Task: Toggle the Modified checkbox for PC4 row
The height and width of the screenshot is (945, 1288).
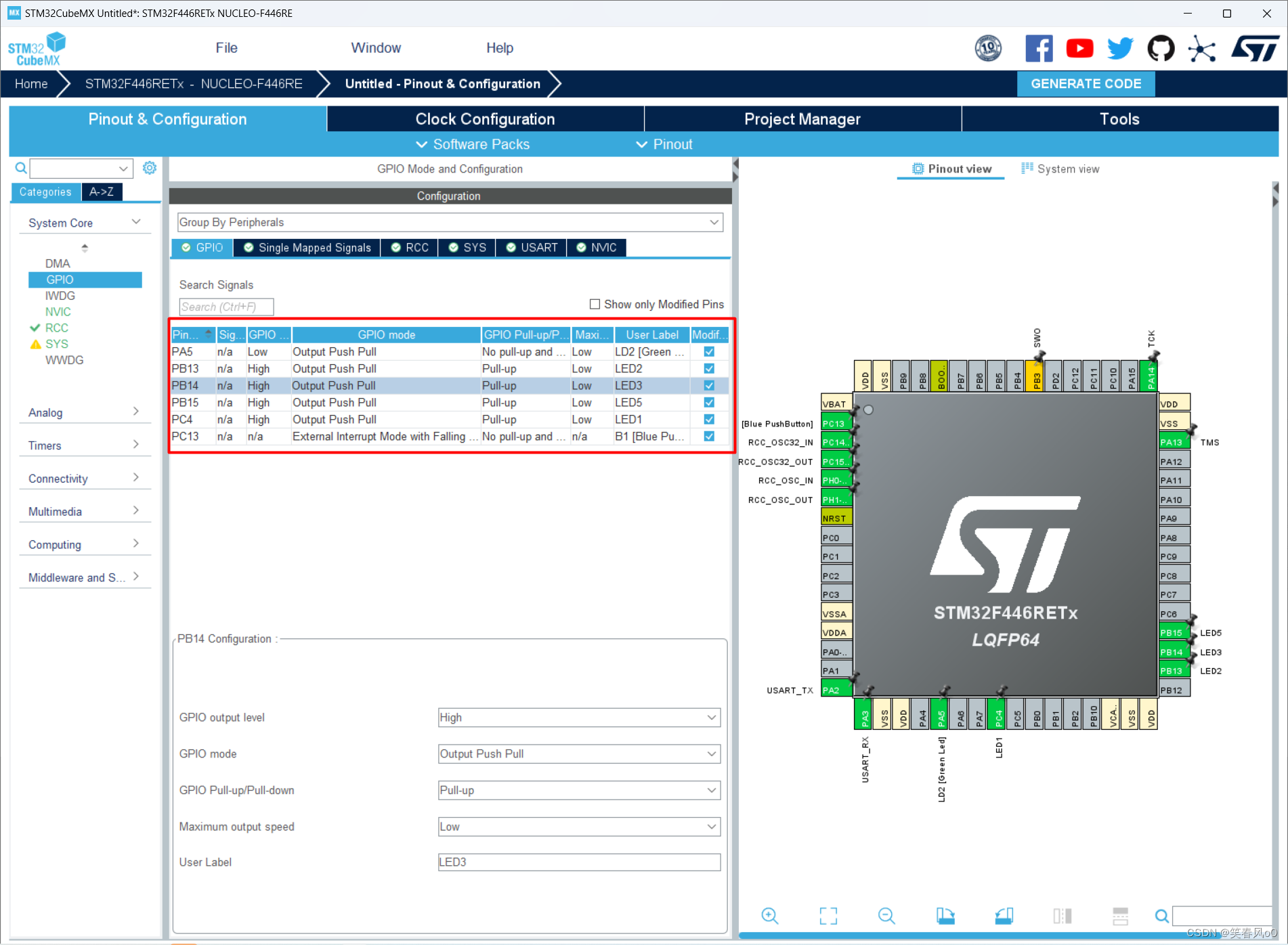Action: 709,419
